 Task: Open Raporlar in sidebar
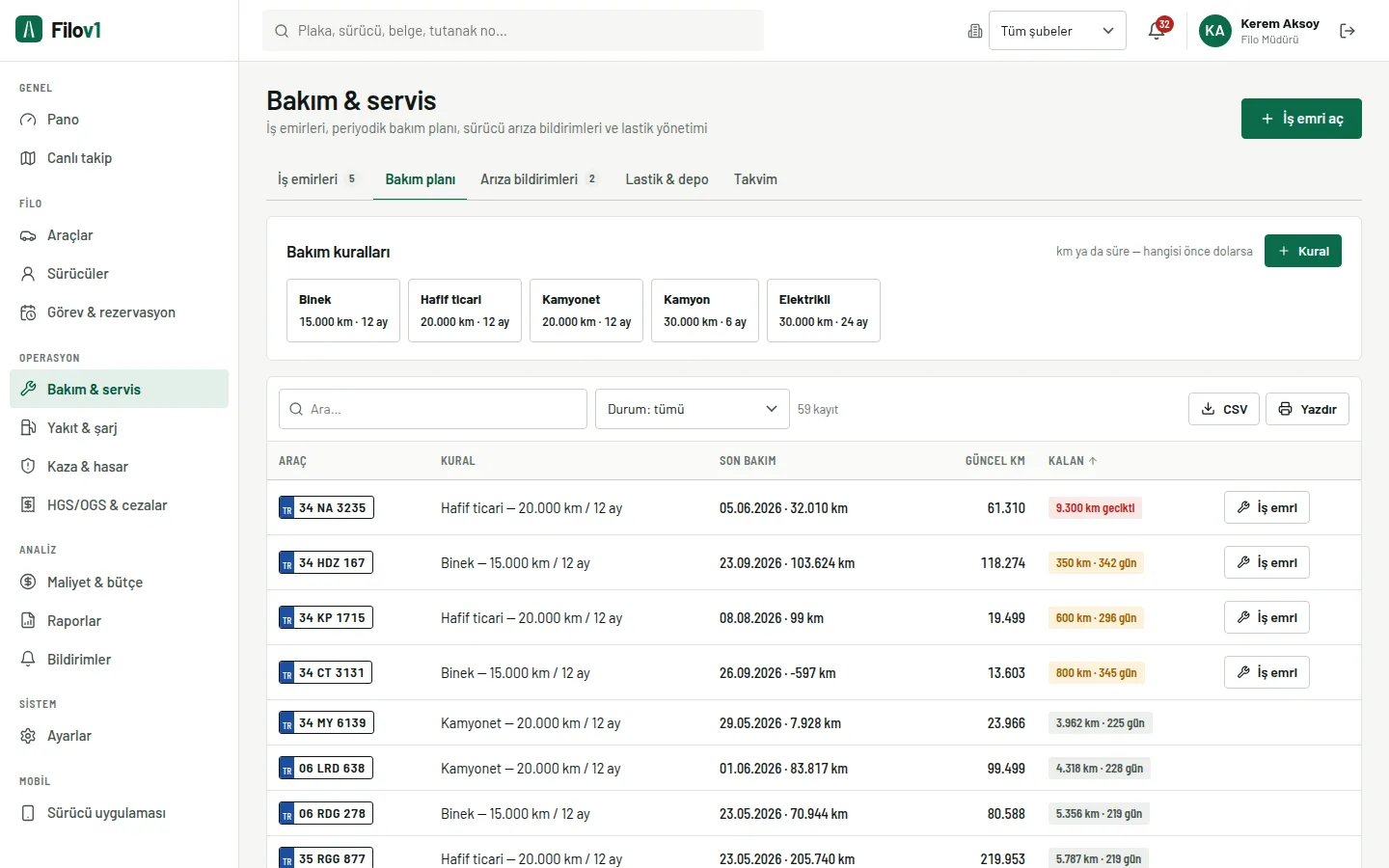pyautogui.click(x=119, y=621)
